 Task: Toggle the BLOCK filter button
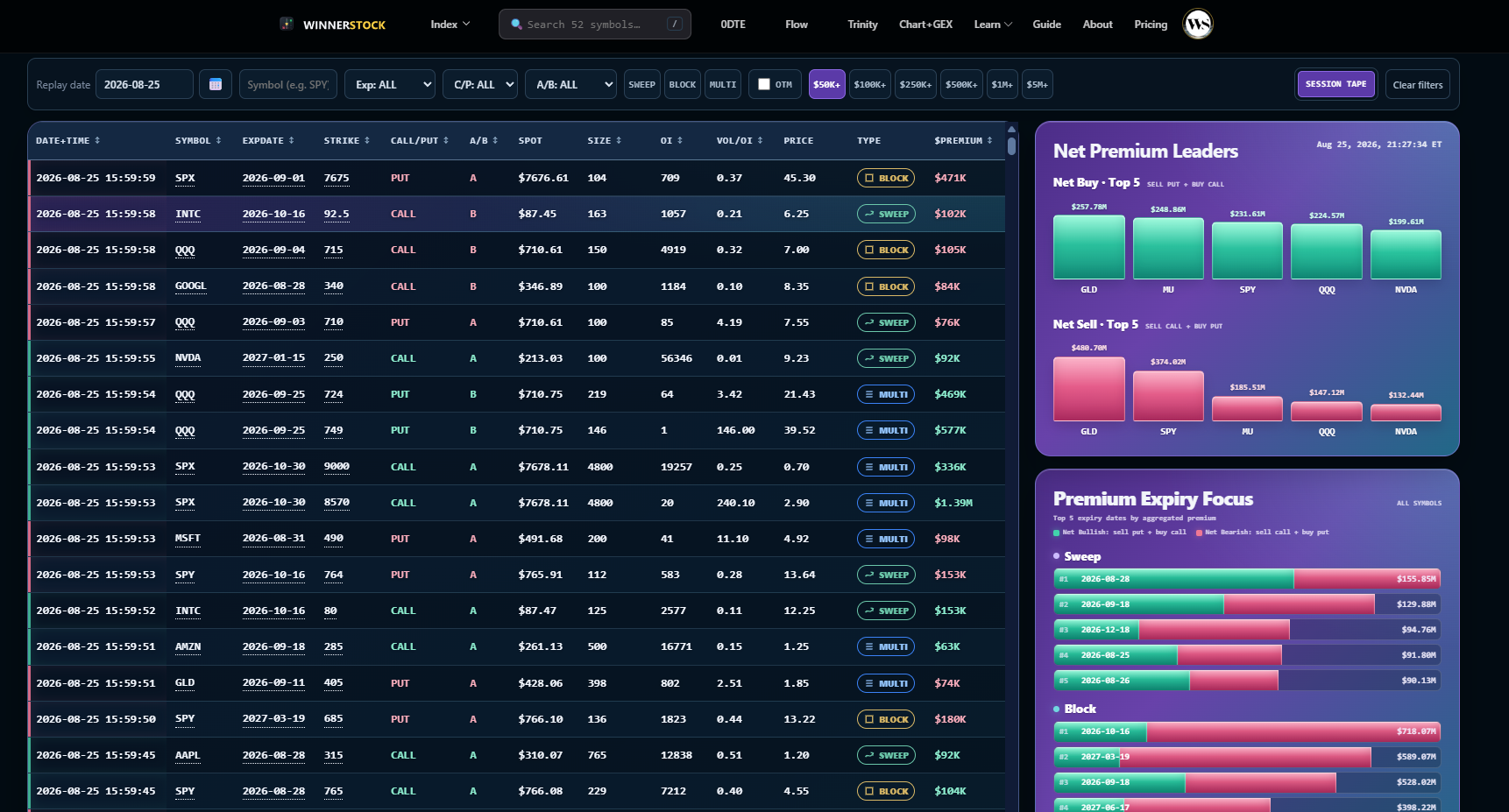click(x=683, y=84)
